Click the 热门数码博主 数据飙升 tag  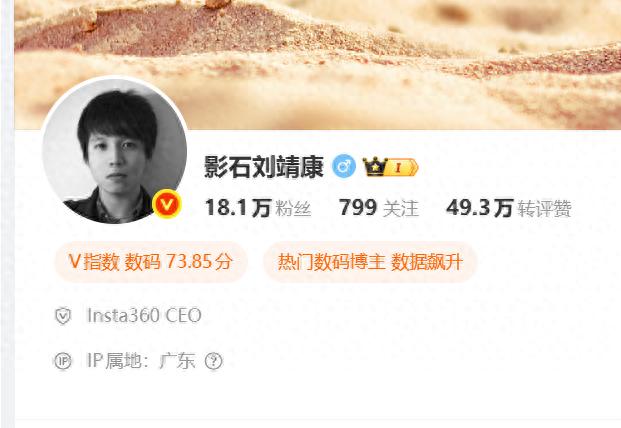(370, 262)
